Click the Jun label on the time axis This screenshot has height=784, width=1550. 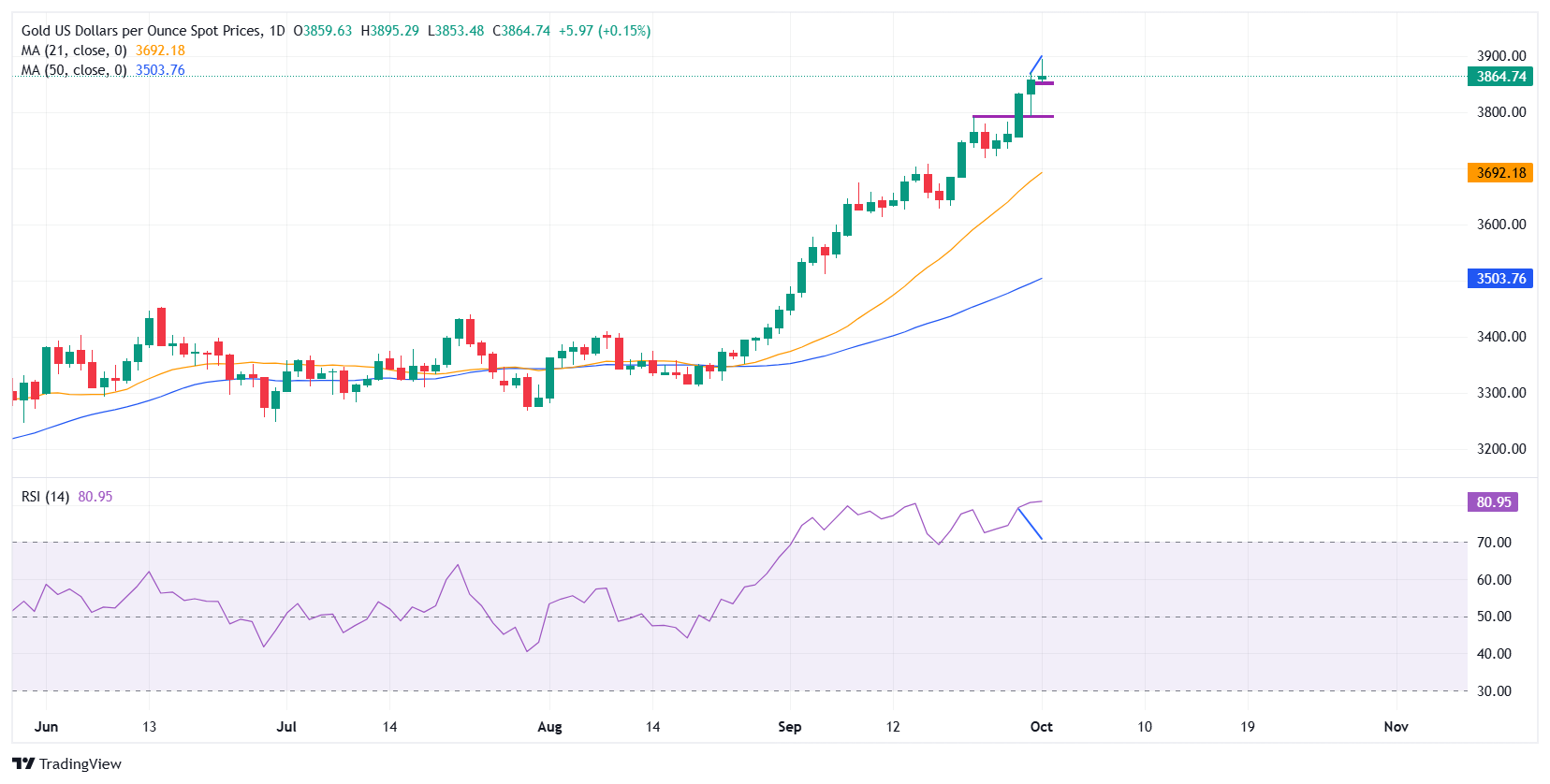coord(46,727)
